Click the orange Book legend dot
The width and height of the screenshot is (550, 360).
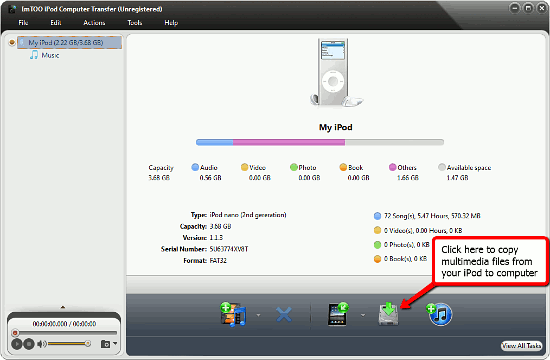click(343, 167)
